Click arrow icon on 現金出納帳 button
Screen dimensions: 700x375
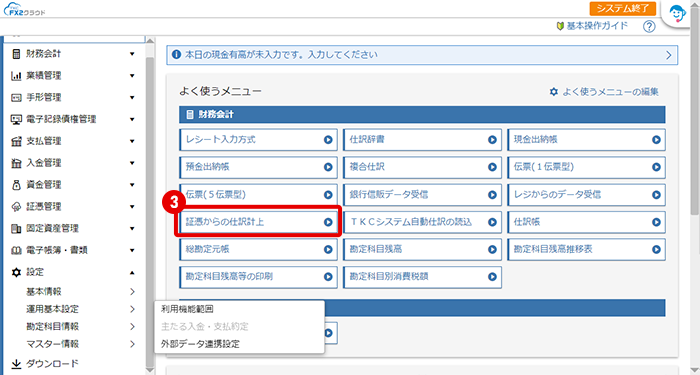pyautogui.click(x=656, y=140)
